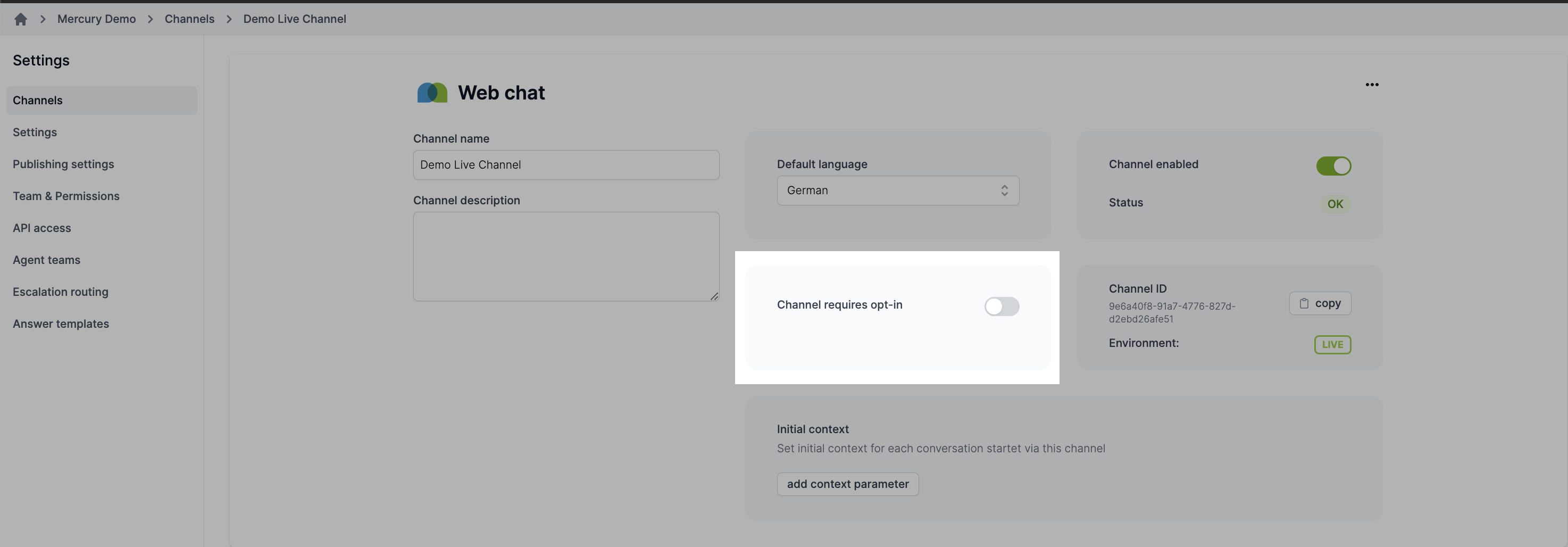Click into the Channel description textarea
The width and height of the screenshot is (1568, 547).
click(x=566, y=256)
